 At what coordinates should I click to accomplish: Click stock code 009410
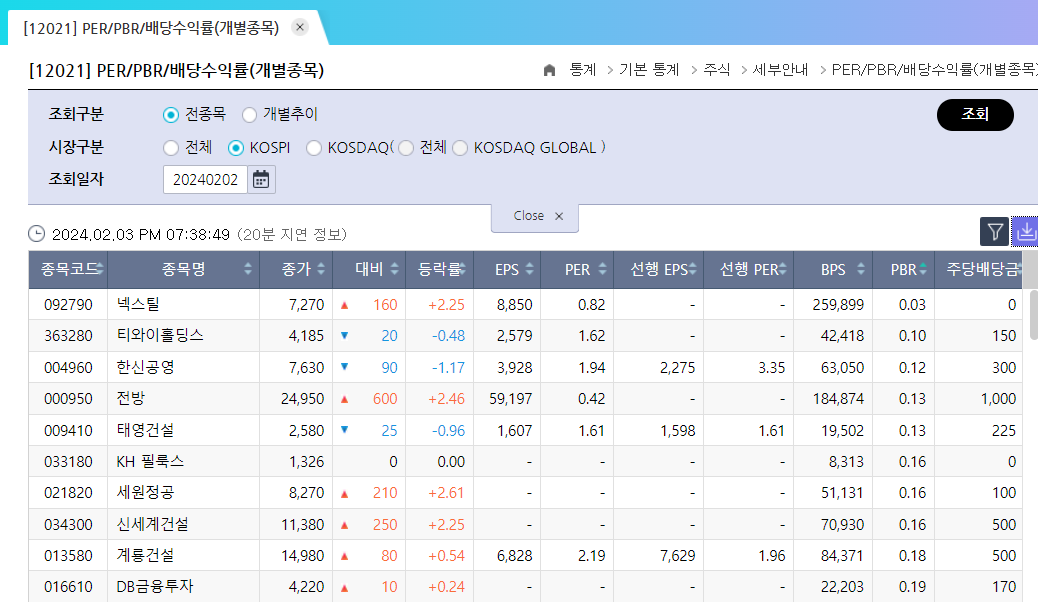68,430
